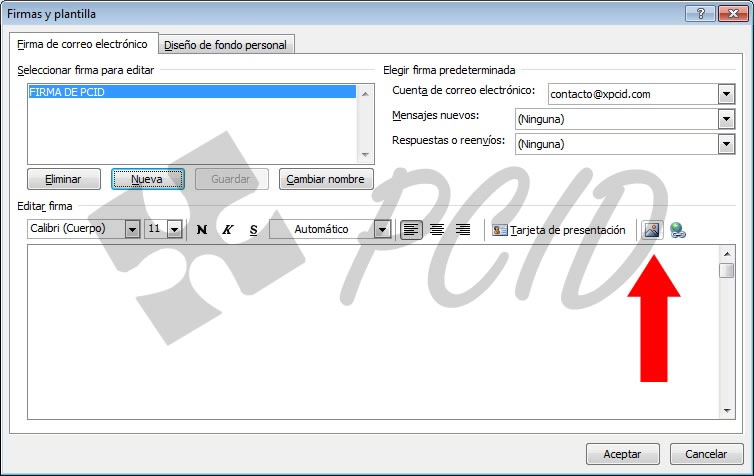Click the signature list scroll up arrow
Screen dimensions: 754x476
click(365, 94)
